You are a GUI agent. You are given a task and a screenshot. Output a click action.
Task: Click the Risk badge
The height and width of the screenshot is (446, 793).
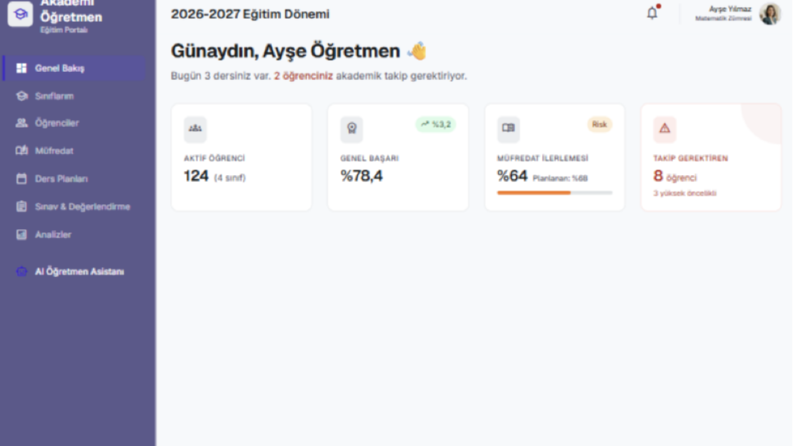click(x=599, y=124)
